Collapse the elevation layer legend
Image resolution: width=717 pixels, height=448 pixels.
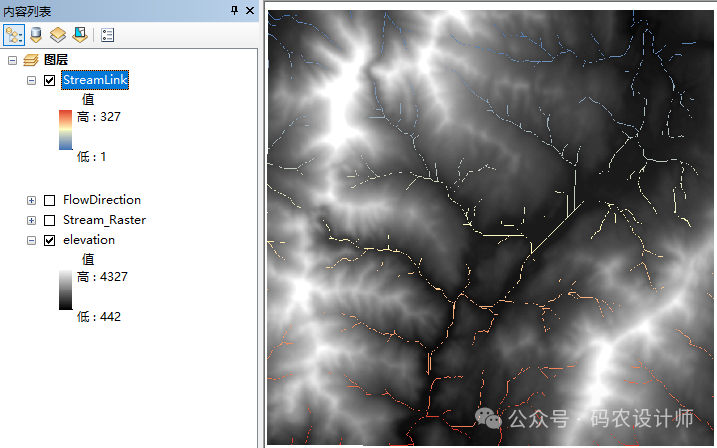32,240
